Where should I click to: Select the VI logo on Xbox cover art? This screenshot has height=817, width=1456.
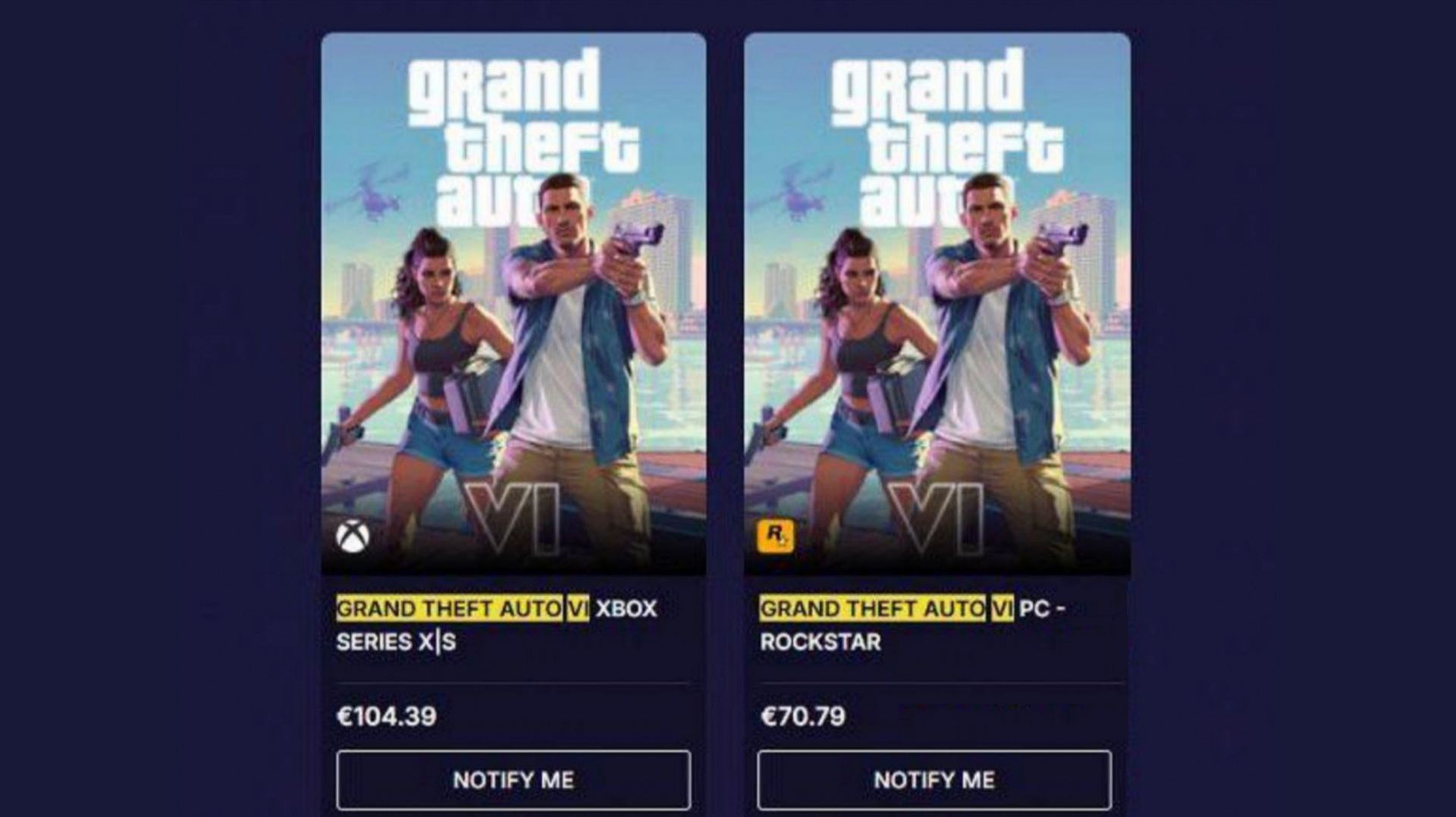513,519
